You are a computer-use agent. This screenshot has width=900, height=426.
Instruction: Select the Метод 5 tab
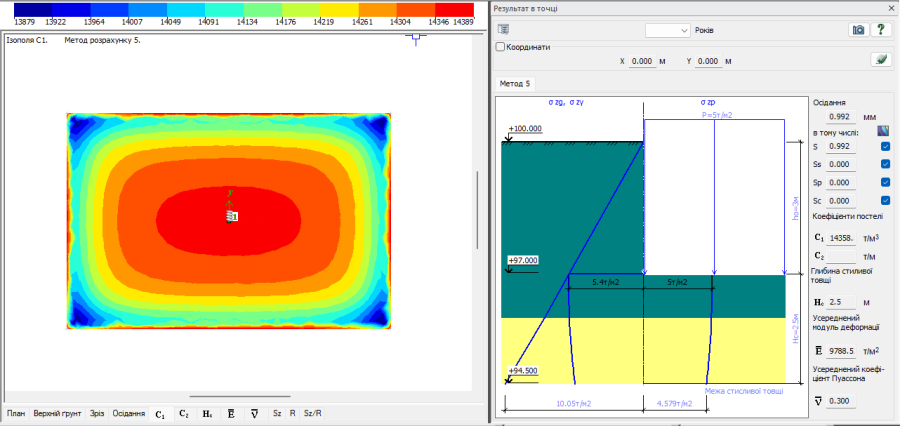[517, 83]
